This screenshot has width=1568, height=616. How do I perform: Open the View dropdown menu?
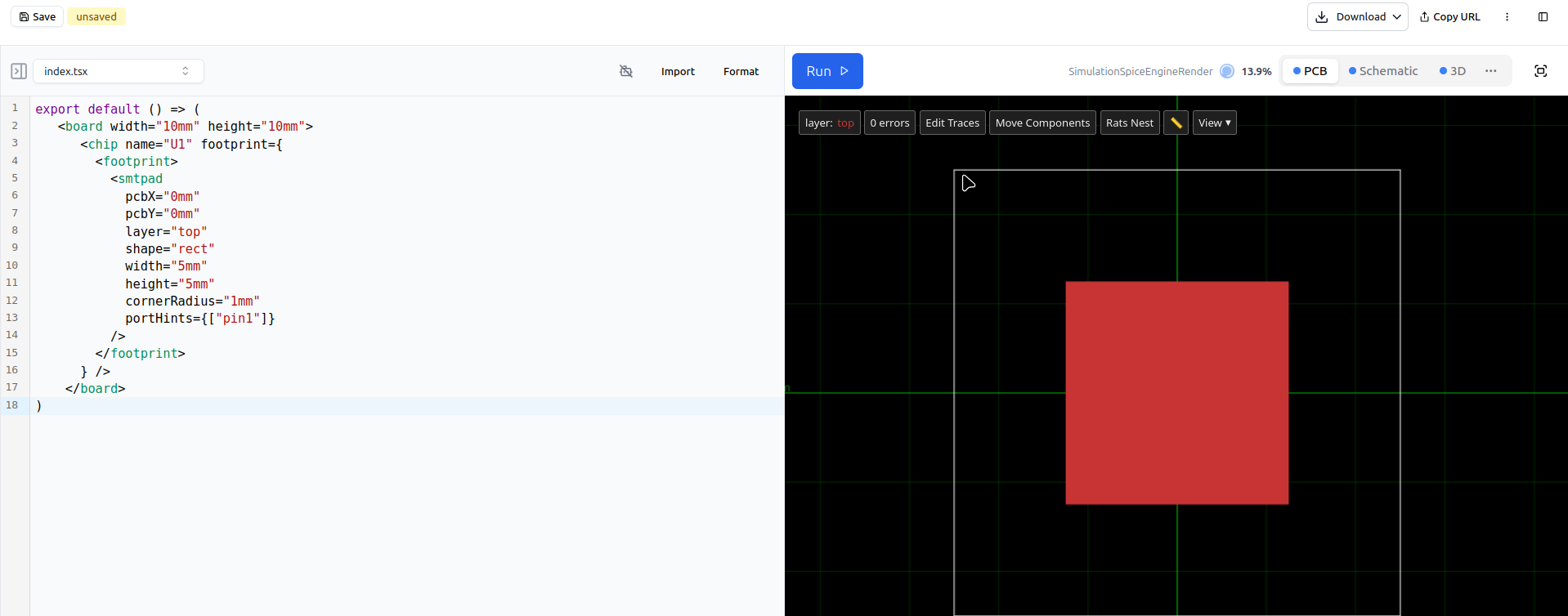point(1215,123)
